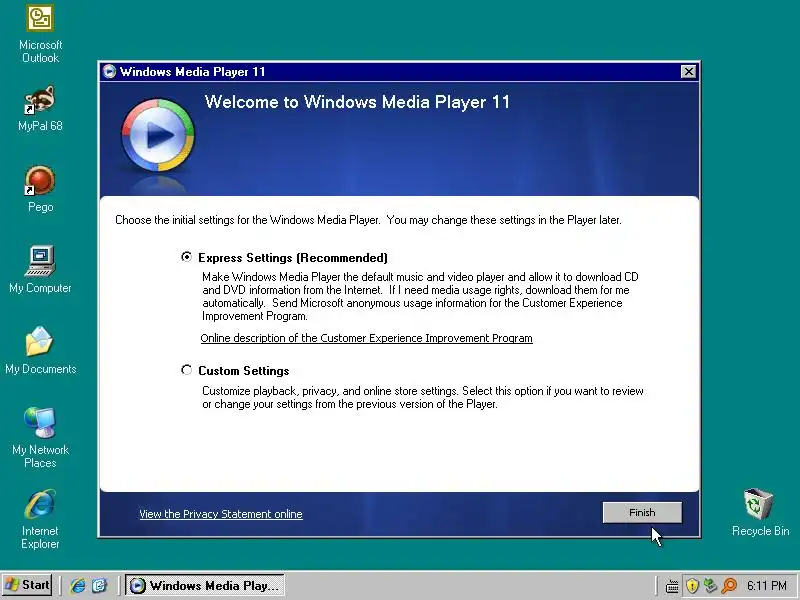View the Privacy Statement online
Screen dimensions: 800x600
tap(221, 514)
